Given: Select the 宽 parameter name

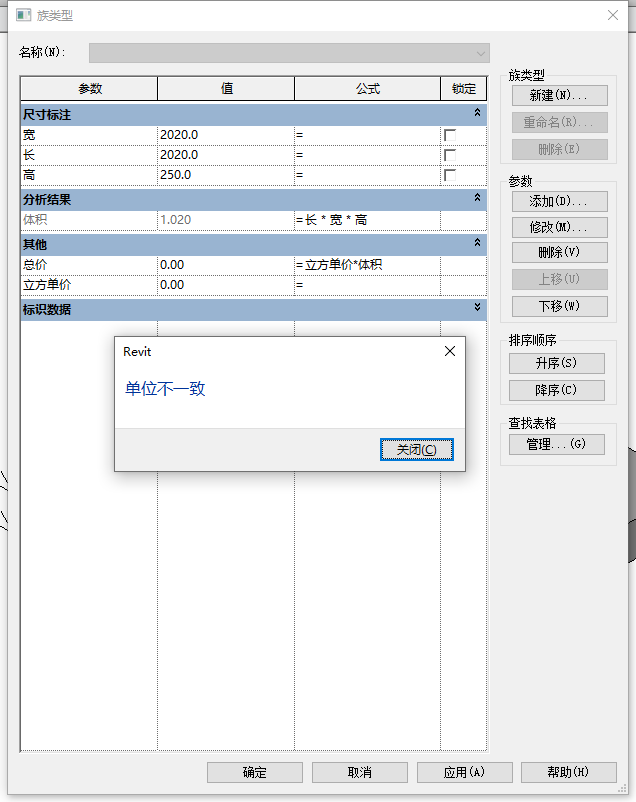Looking at the screenshot, I should pos(89,135).
